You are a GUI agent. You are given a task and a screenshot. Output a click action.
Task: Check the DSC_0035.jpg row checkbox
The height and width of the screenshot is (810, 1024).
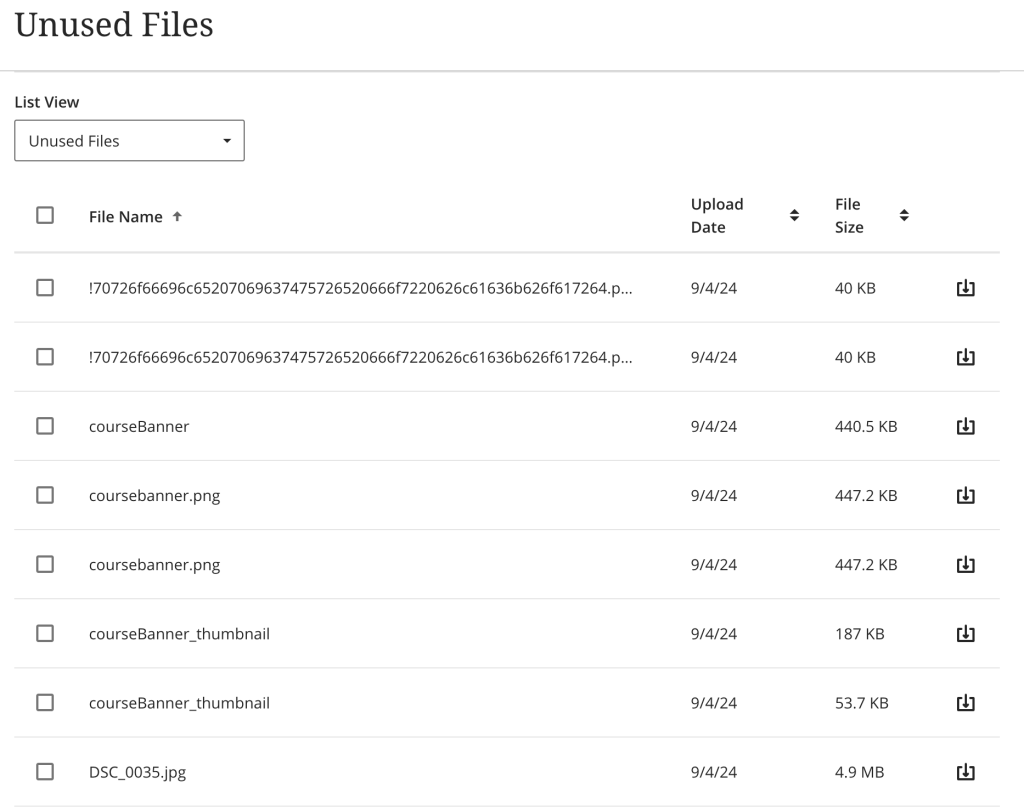[x=45, y=772]
